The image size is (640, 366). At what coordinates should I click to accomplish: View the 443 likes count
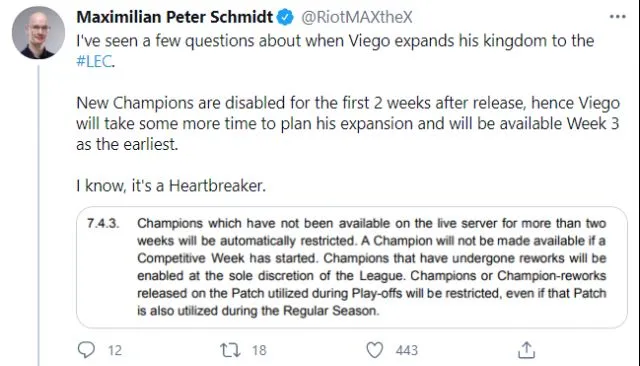coord(407,350)
